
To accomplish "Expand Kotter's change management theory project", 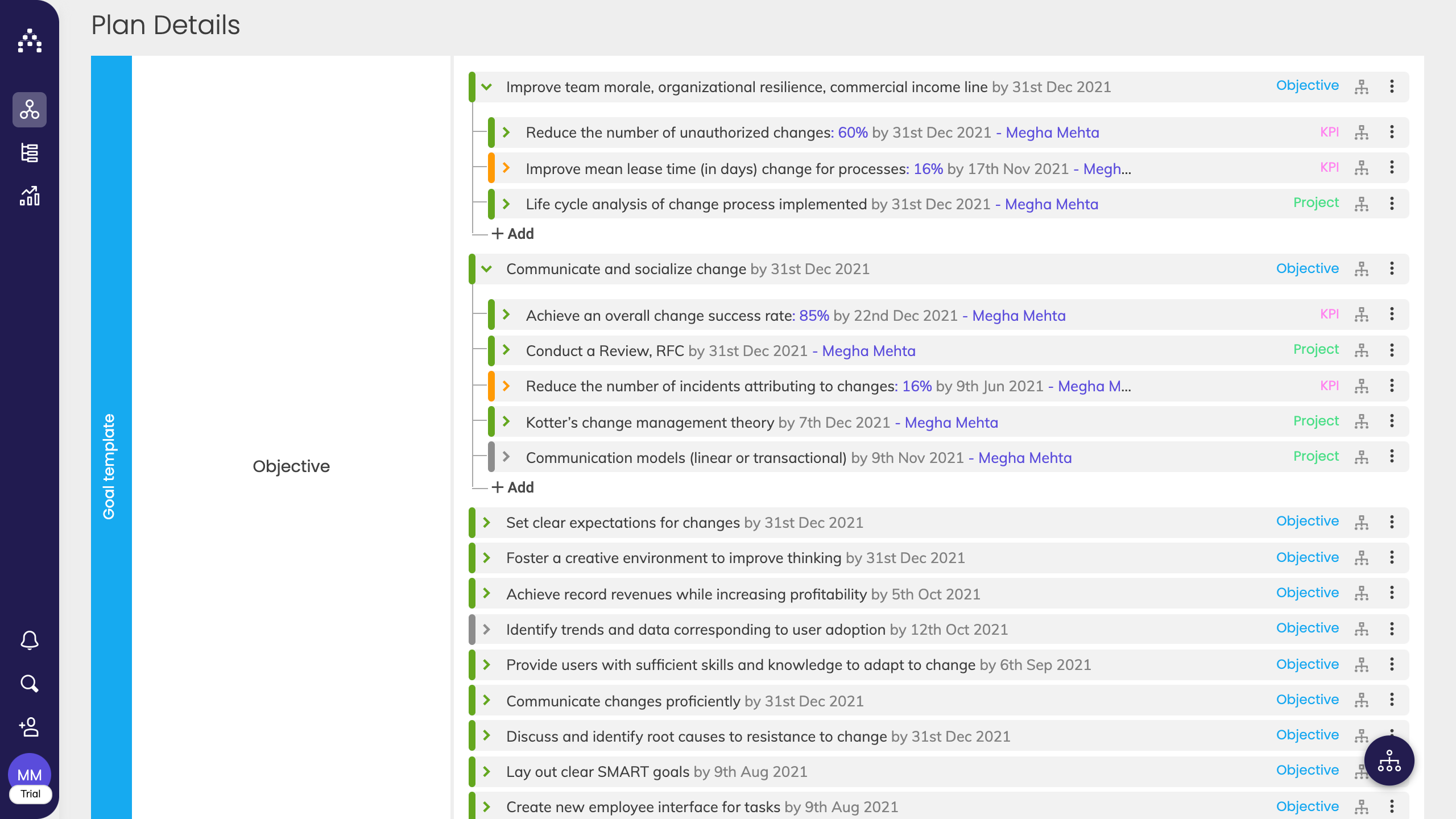I will (506, 421).
